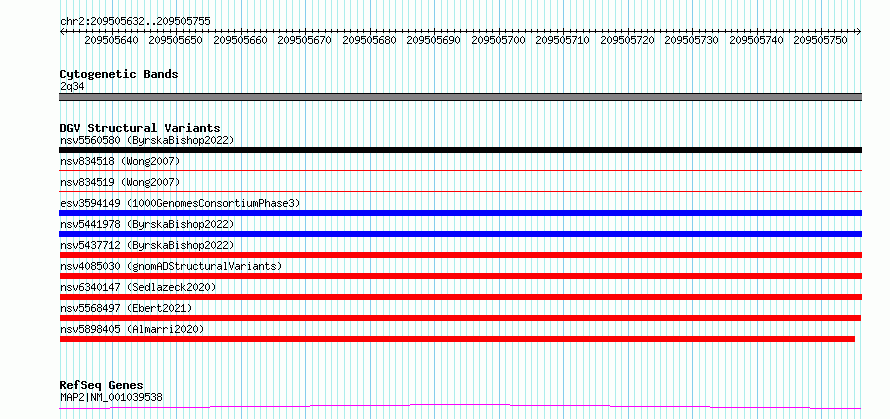The image size is (890, 419).
Task: Click label nsv834519 (Wong2007)
Action: pos(120,182)
